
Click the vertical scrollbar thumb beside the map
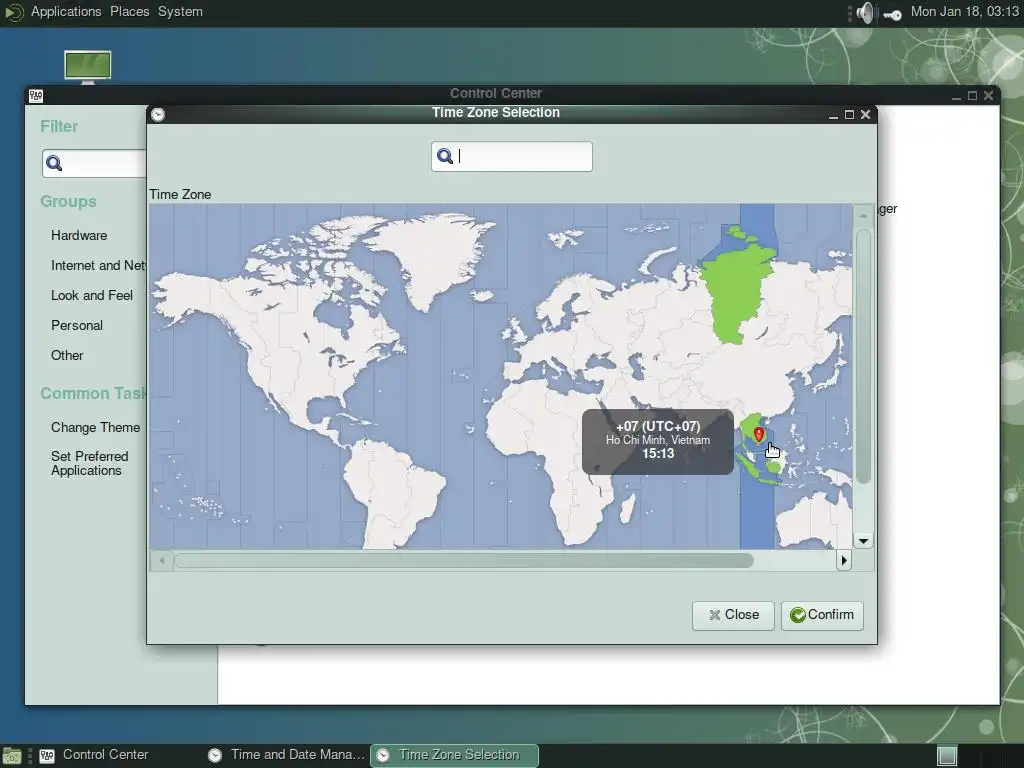tap(863, 356)
